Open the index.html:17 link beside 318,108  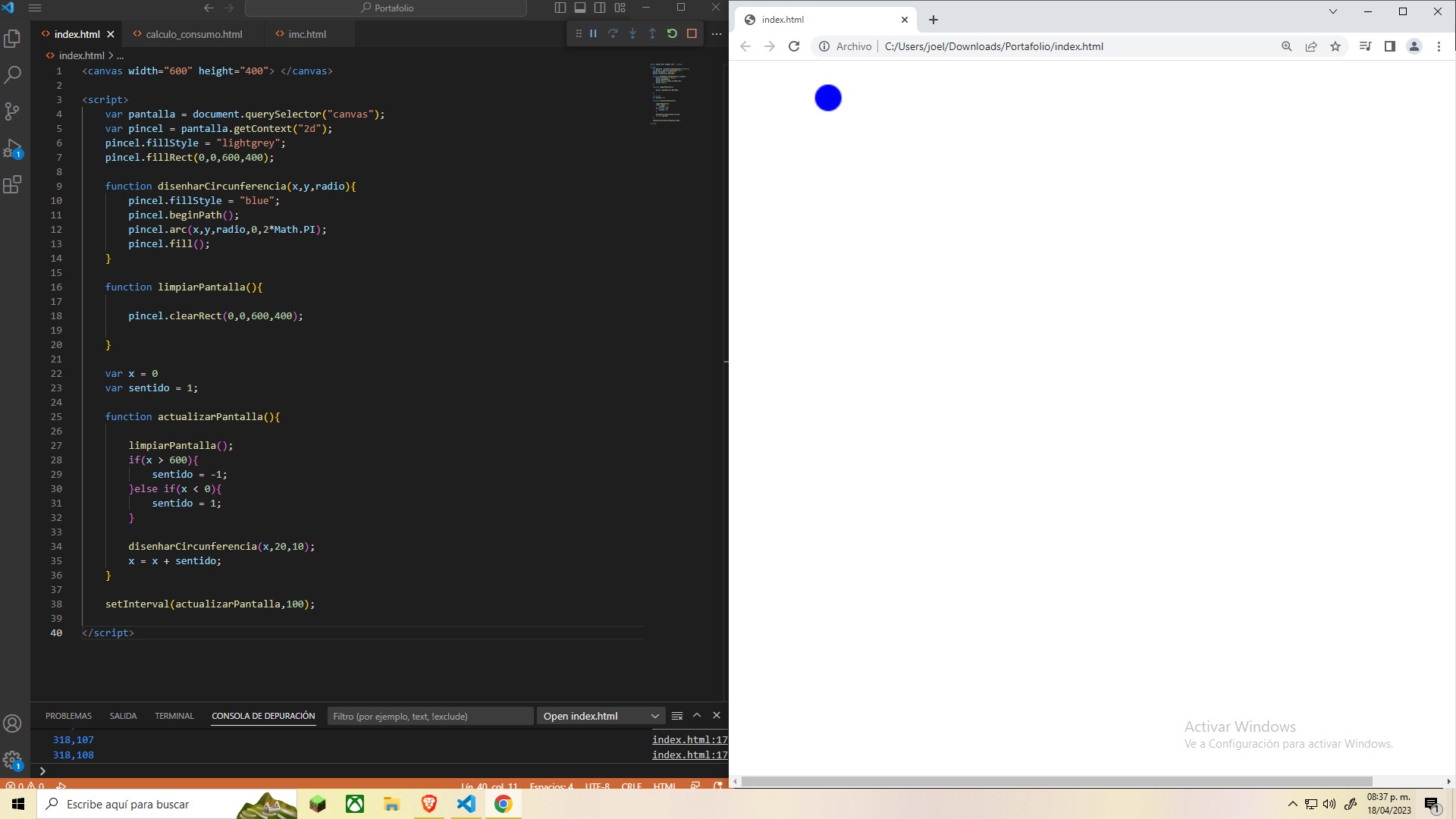[689, 755]
